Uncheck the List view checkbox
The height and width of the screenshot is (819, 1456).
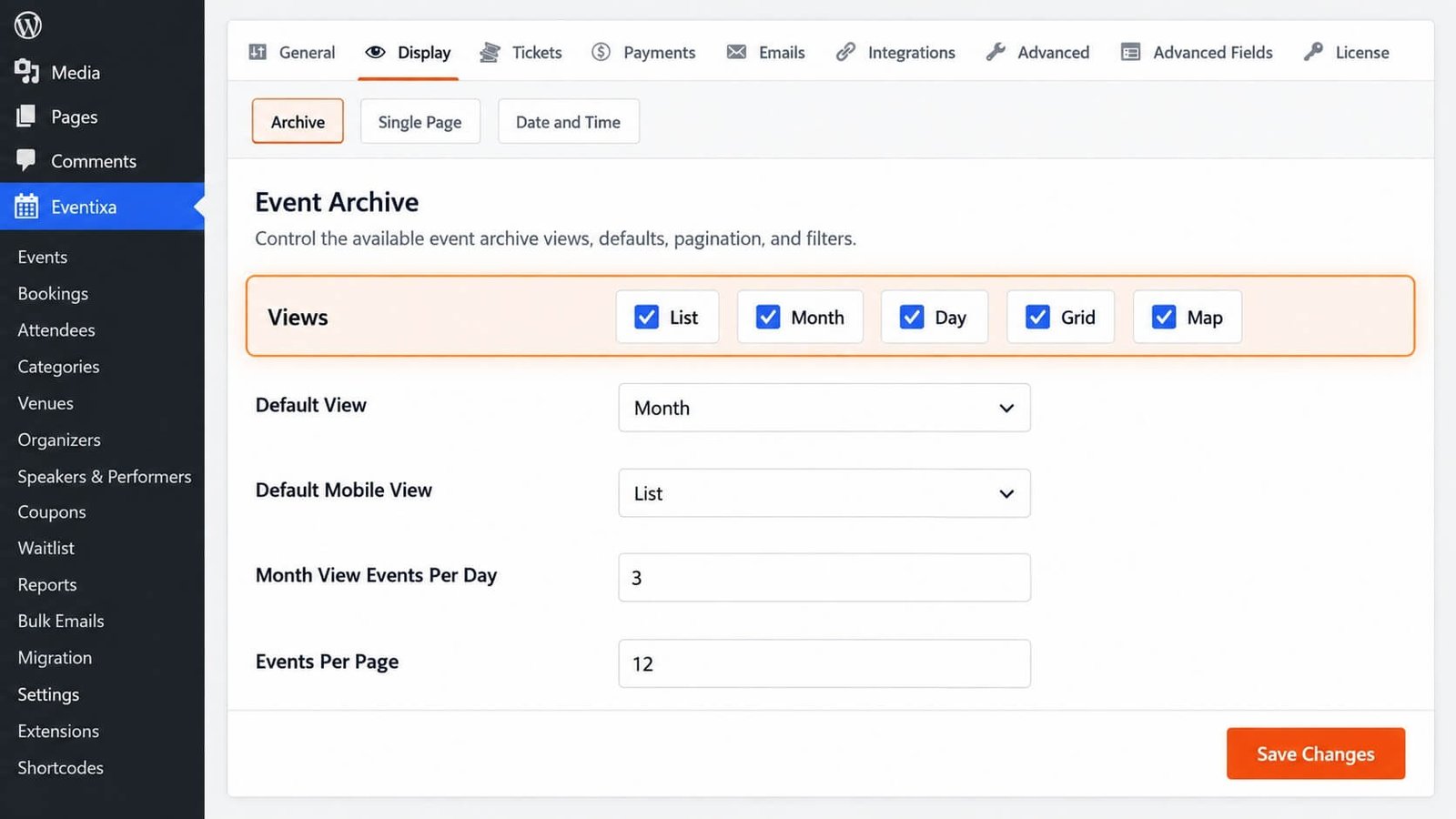(646, 317)
